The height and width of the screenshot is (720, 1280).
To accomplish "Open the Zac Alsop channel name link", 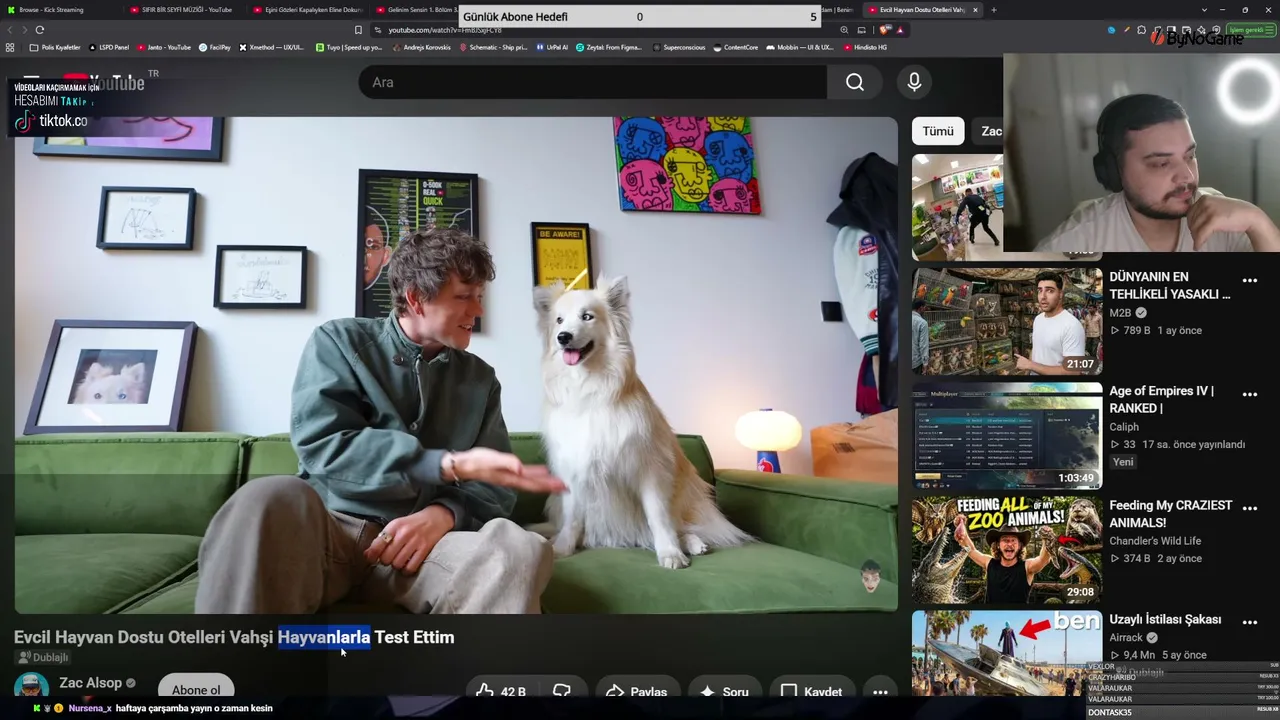I will coord(90,683).
